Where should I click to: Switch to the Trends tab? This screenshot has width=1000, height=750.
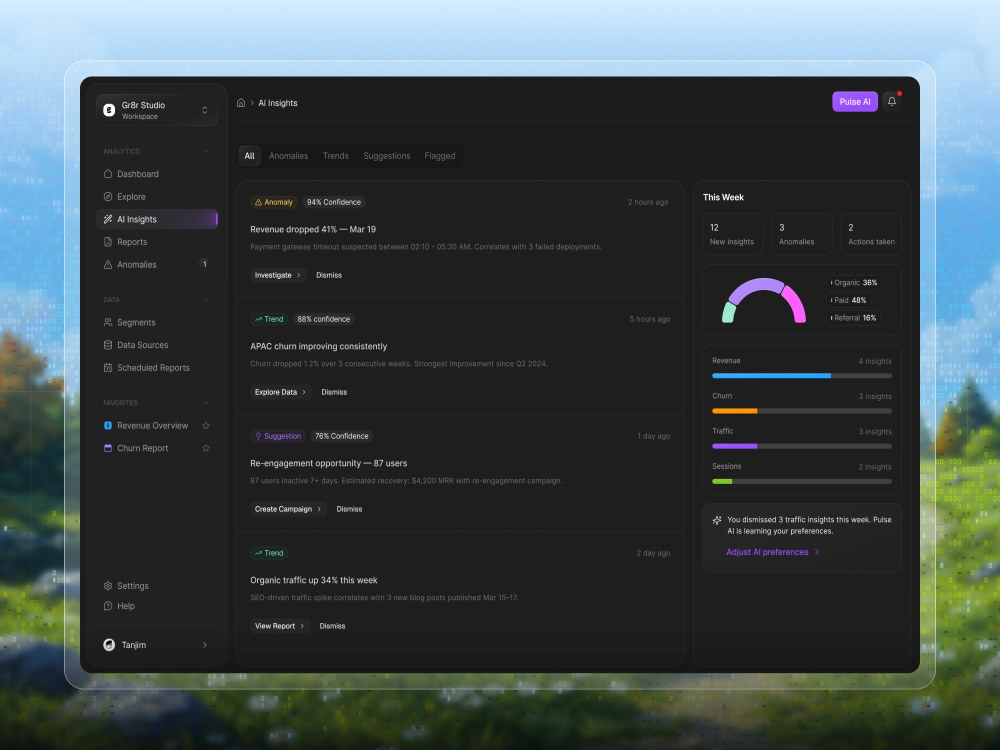coord(335,156)
